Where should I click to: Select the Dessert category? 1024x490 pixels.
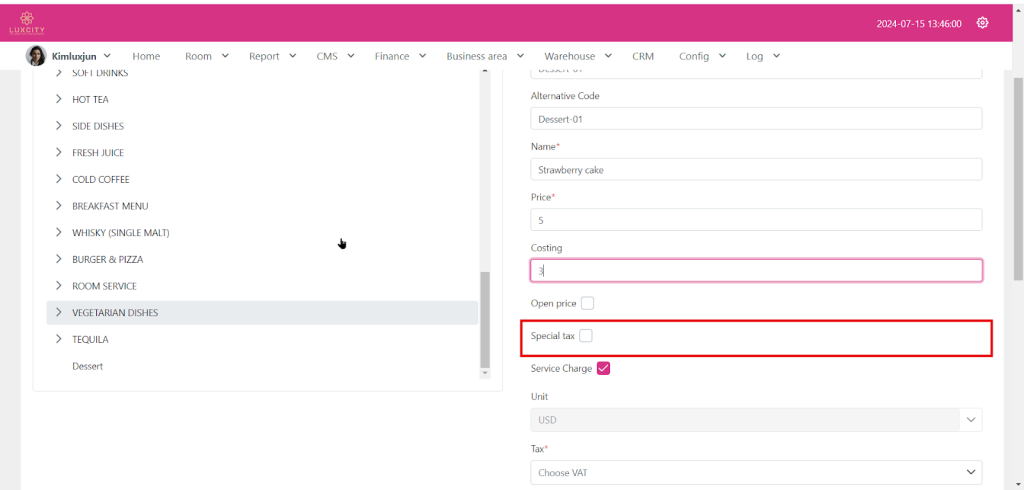click(x=88, y=366)
